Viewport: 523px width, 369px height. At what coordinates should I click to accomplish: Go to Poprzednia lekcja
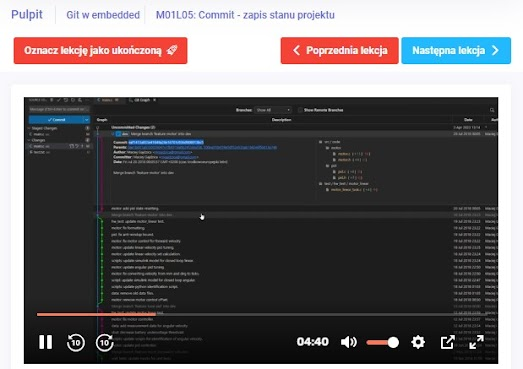pyautogui.click(x=340, y=50)
